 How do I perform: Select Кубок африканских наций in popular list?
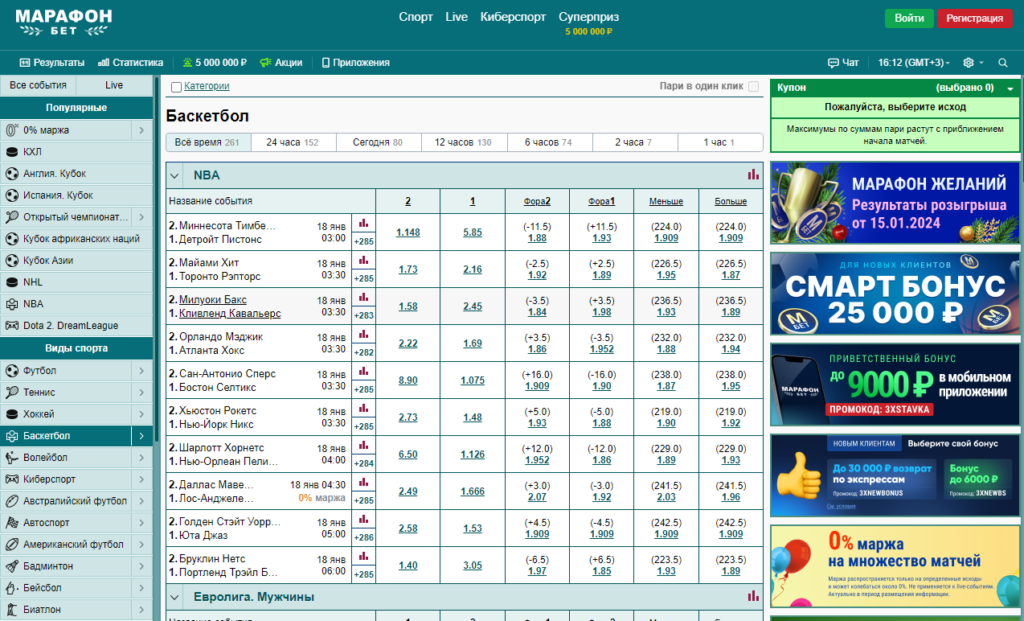(76, 238)
